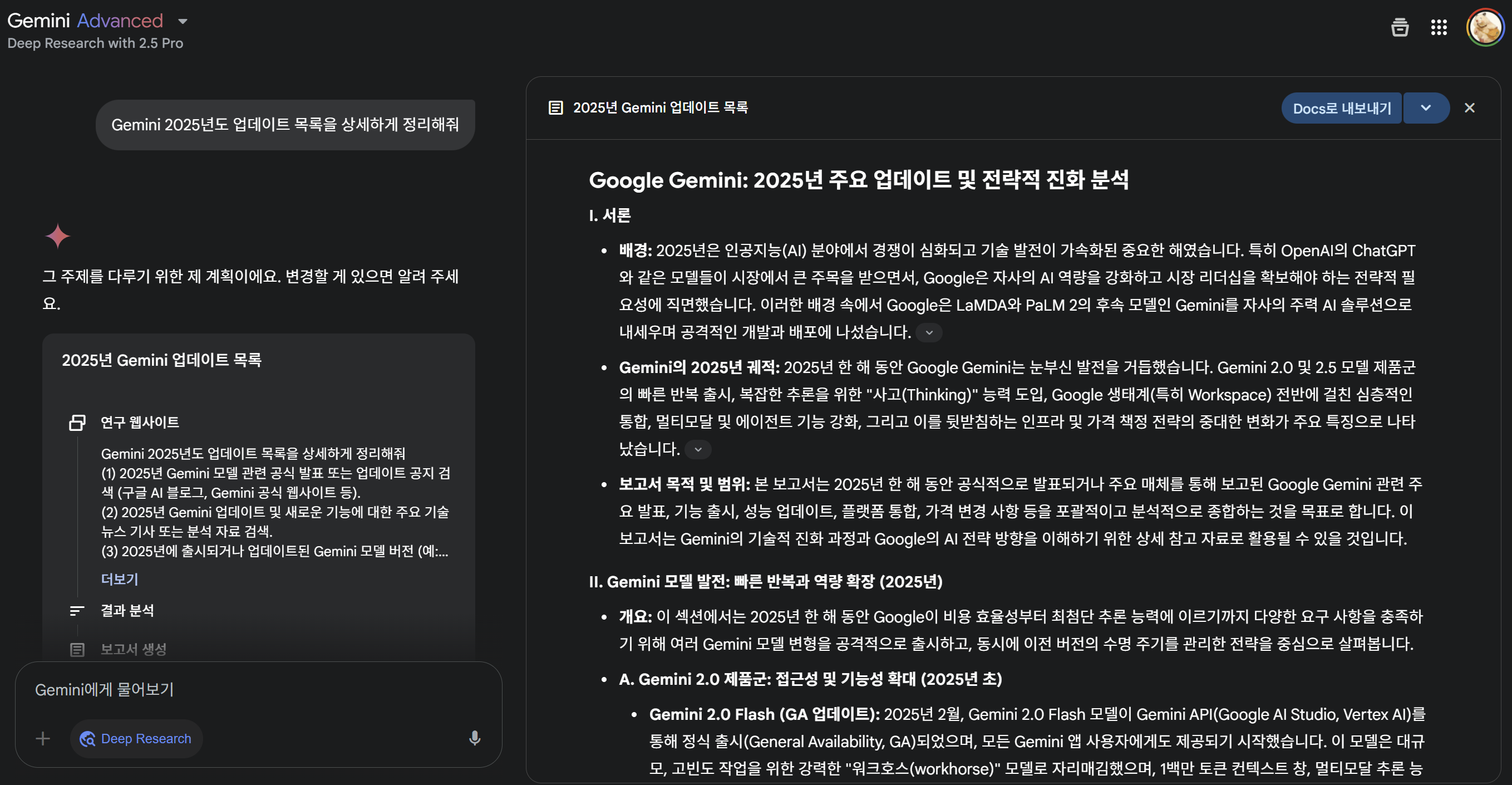Click the 더보기 link in plan
The image size is (1512, 785).
click(119, 579)
